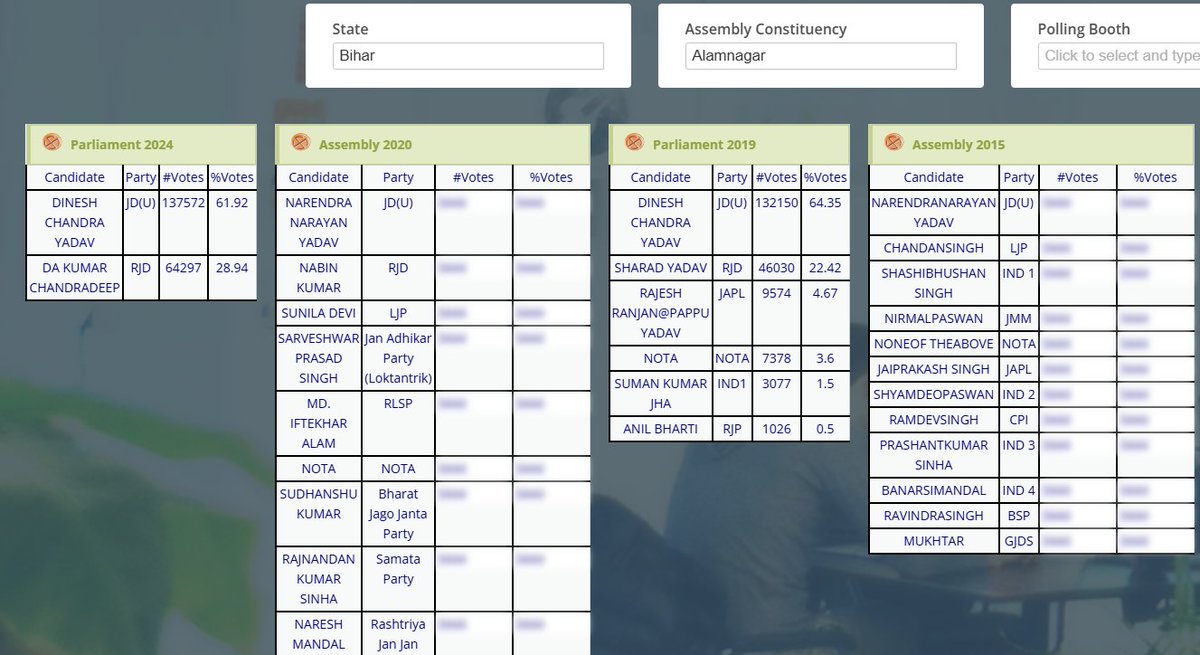Select SHYAMDEOPASWAN candidate cell
The image size is (1200, 655).
934,394
